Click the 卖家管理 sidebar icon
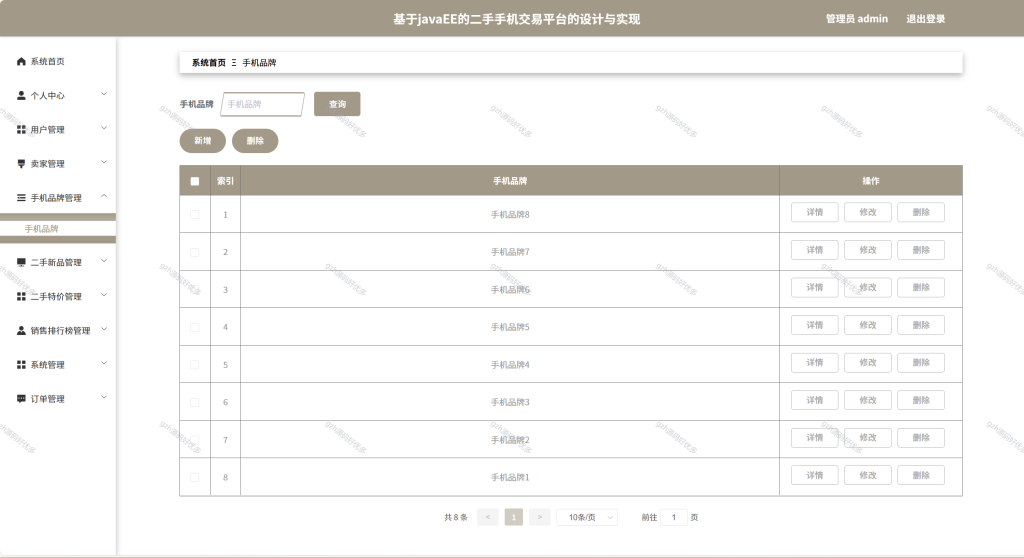 tap(21, 164)
